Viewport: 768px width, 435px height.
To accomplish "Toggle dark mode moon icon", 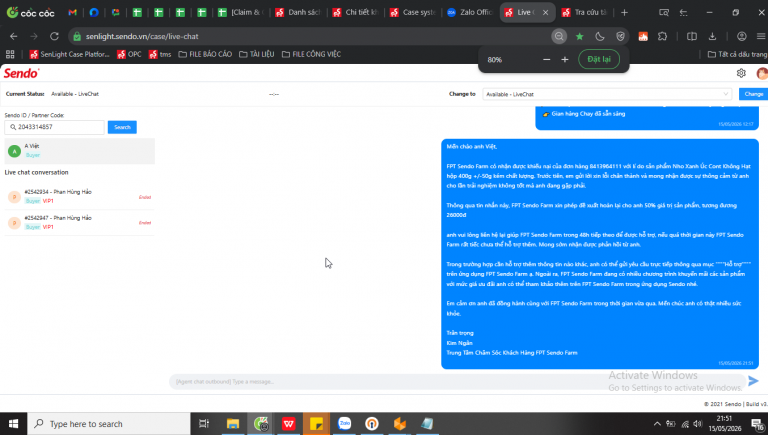I will click(x=600, y=36).
